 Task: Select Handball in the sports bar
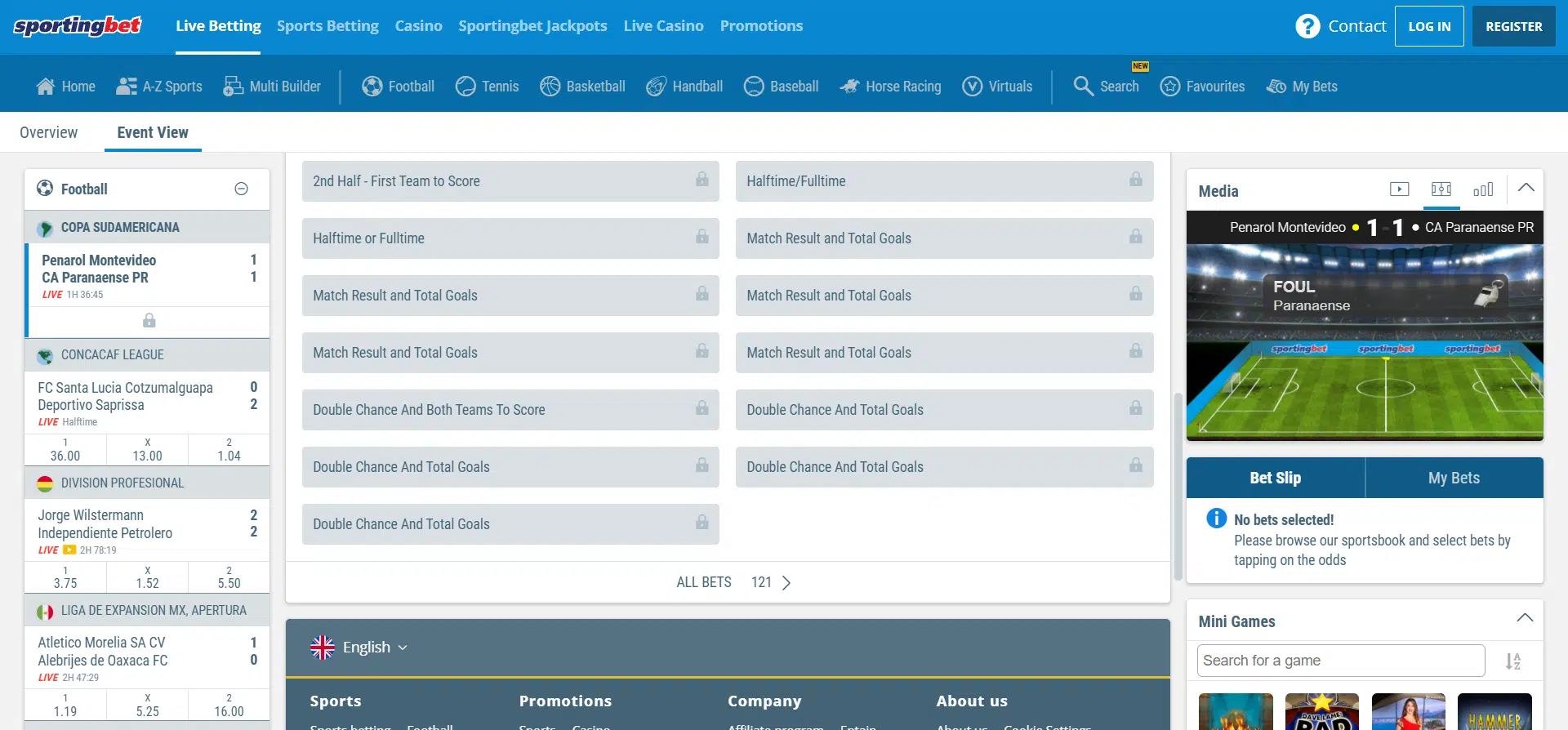click(x=684, y=86)
